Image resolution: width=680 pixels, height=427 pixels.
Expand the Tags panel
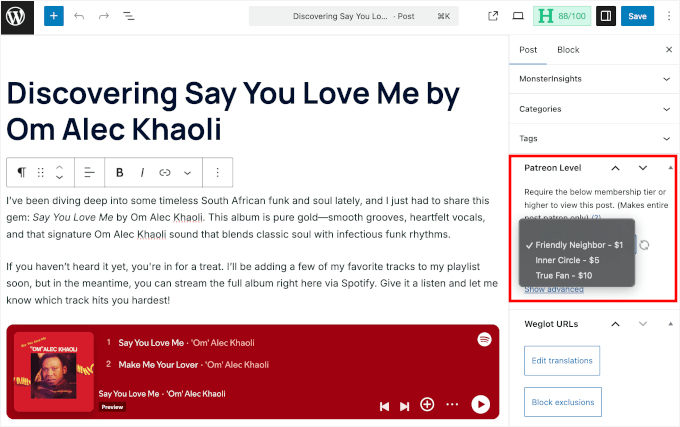pyautogui.click(x=594, y=139)
